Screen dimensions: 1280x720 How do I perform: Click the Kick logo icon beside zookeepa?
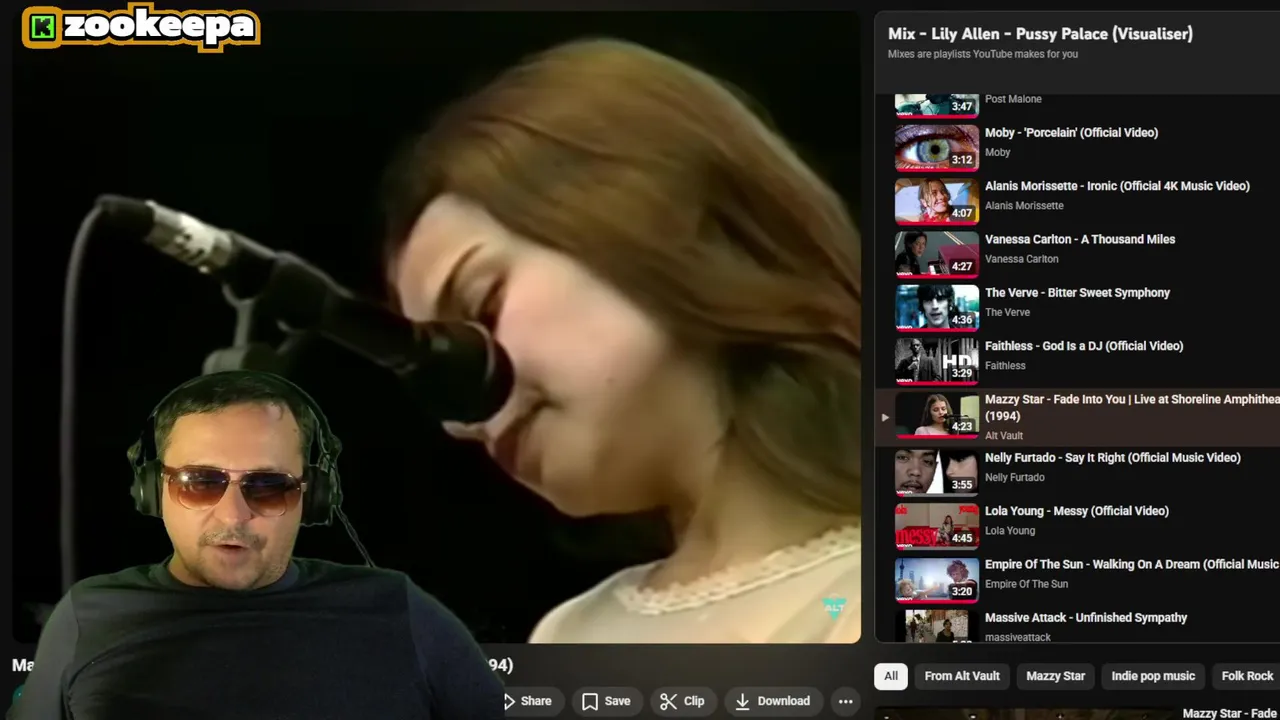tap(42, 28)
